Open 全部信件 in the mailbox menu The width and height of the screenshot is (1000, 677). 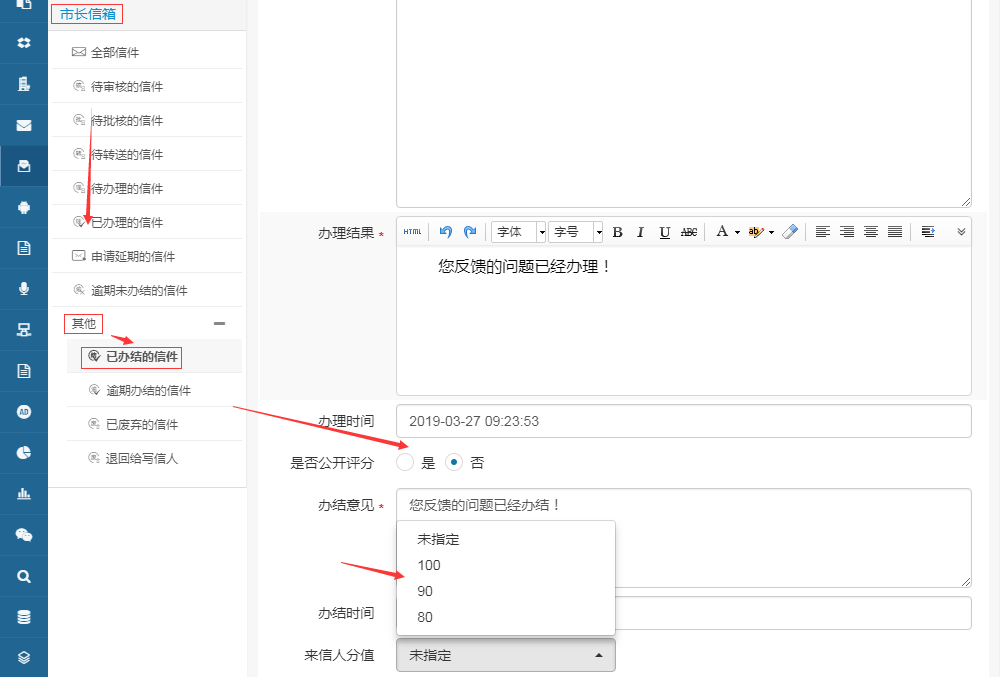tap(114, 52)
